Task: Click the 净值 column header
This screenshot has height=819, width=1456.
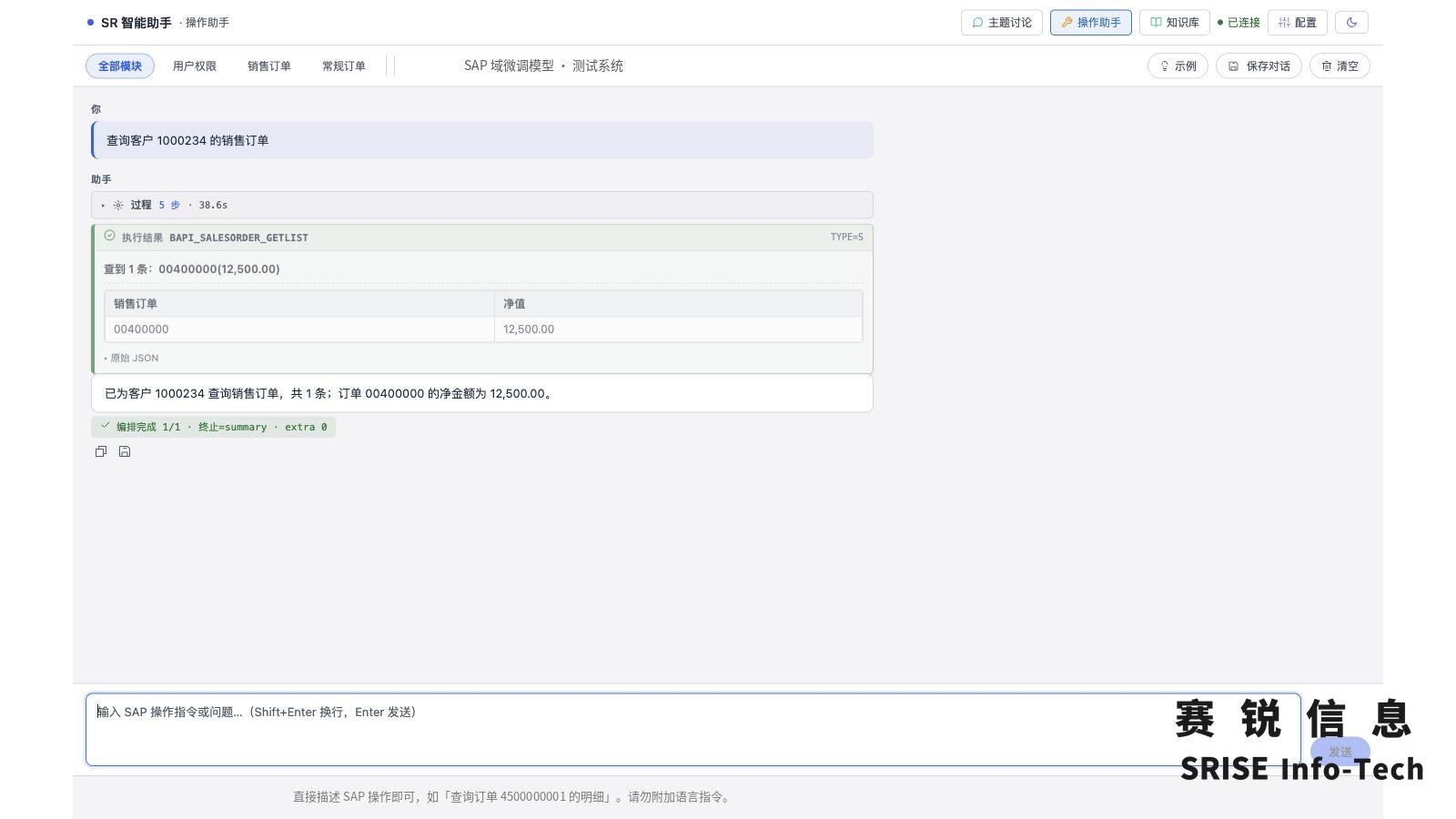Action: click(678, 304)
